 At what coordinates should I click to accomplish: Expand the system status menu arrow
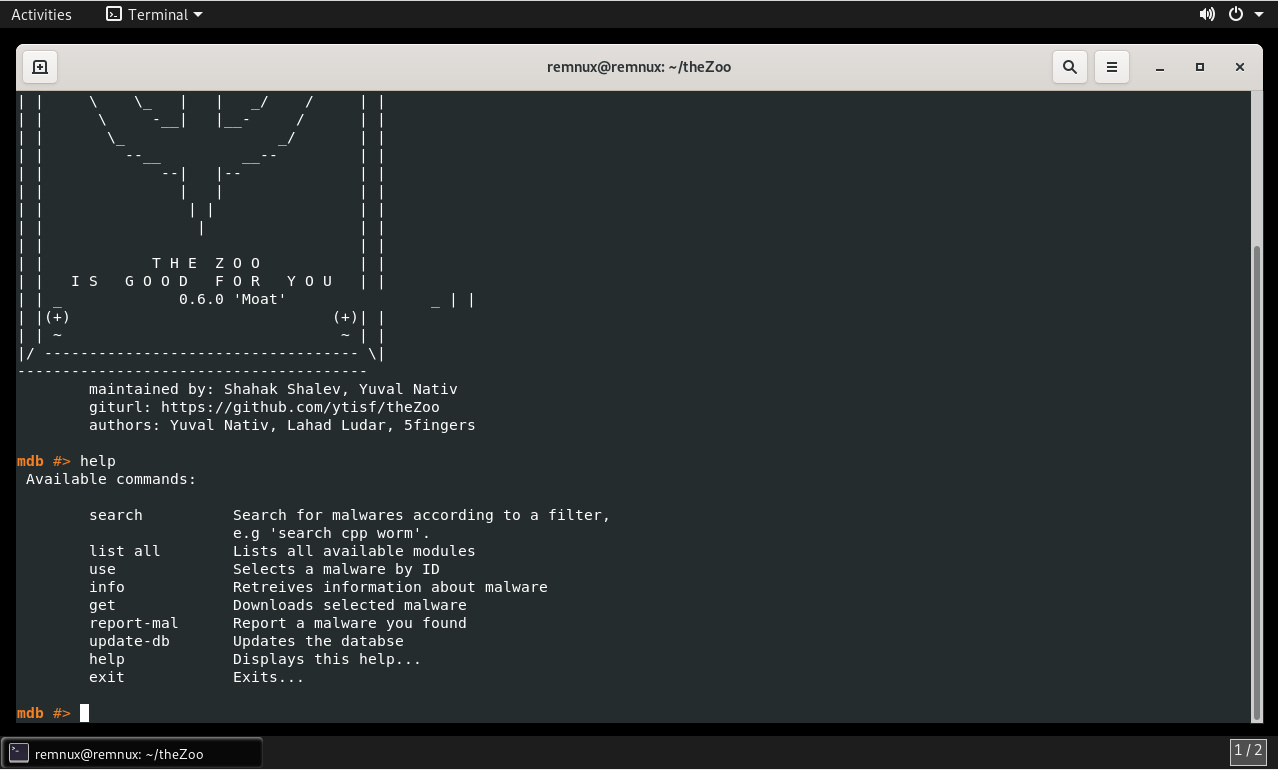(1258, 15)
